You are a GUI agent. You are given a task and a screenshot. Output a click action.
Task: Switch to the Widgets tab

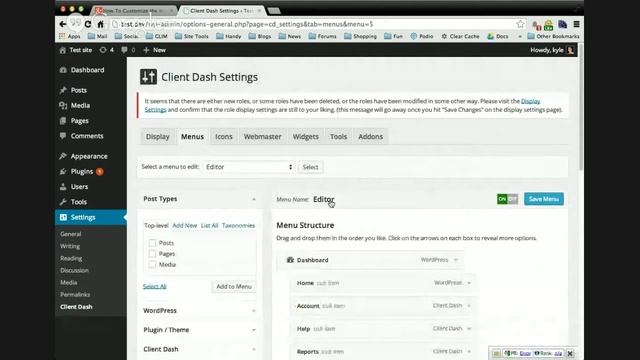[x=305, y=137]
